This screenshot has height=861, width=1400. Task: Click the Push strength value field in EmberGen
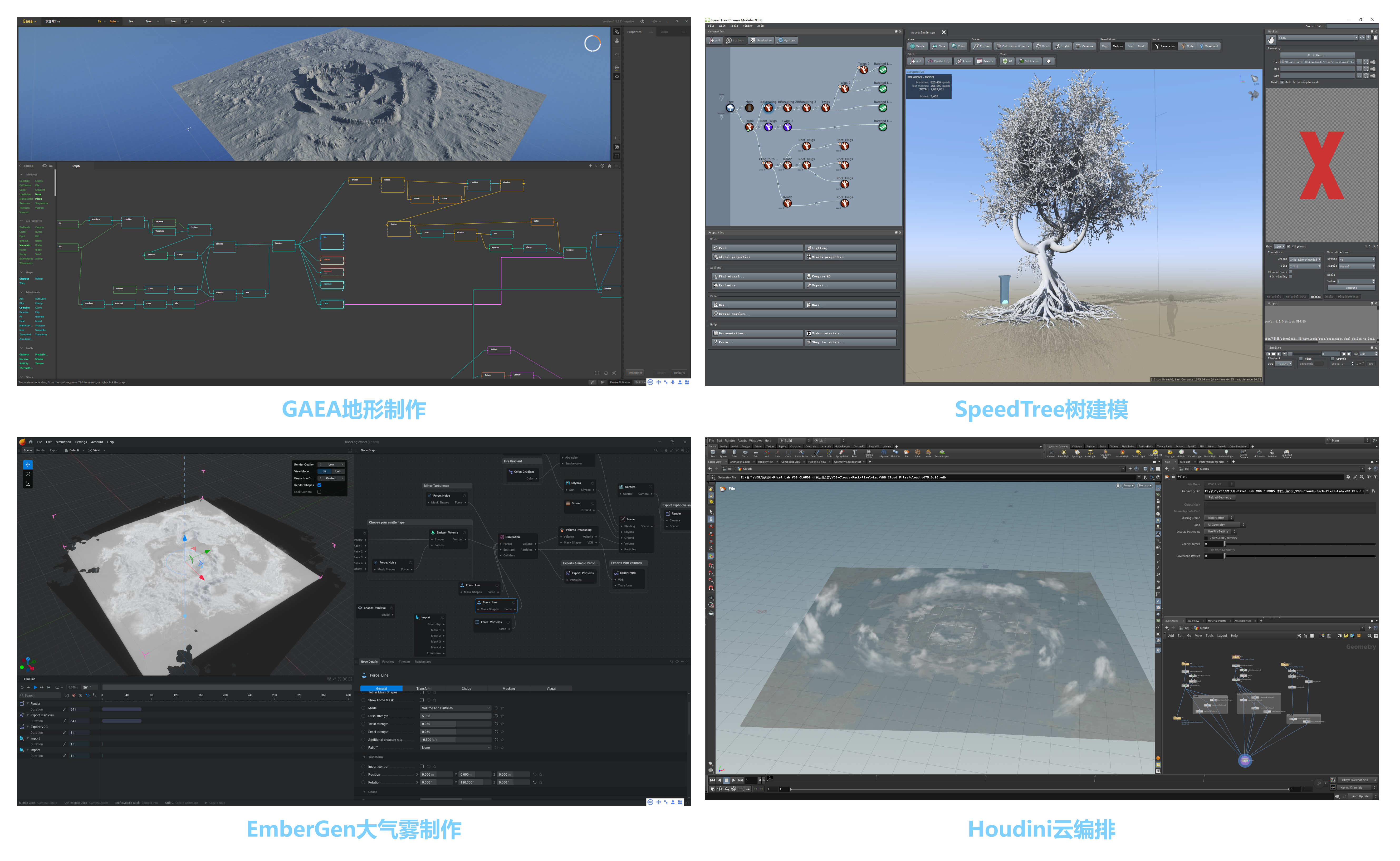pyautogui.click(x=456, y=716)
